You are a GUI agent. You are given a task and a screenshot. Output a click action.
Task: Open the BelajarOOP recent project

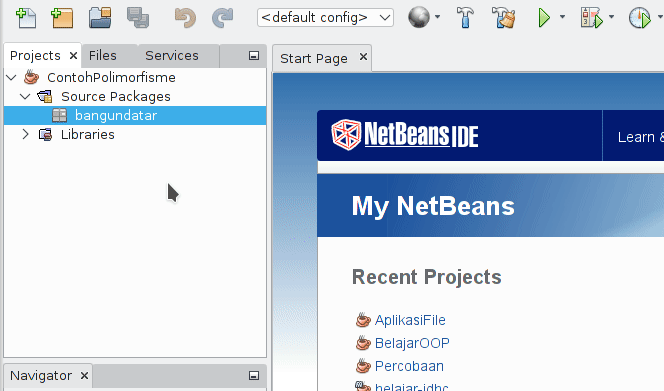(412, 343)
